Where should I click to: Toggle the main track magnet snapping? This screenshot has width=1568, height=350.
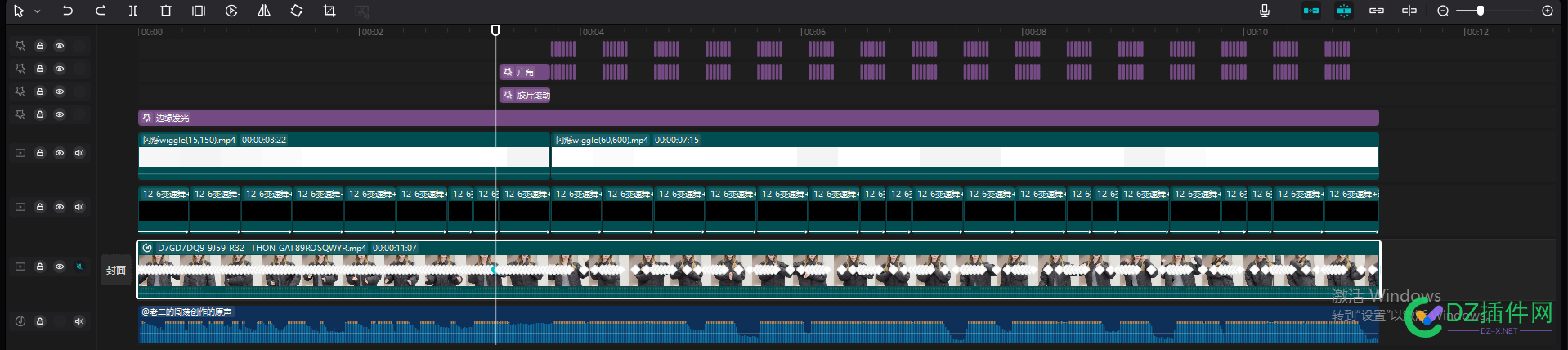[1311, 11]
